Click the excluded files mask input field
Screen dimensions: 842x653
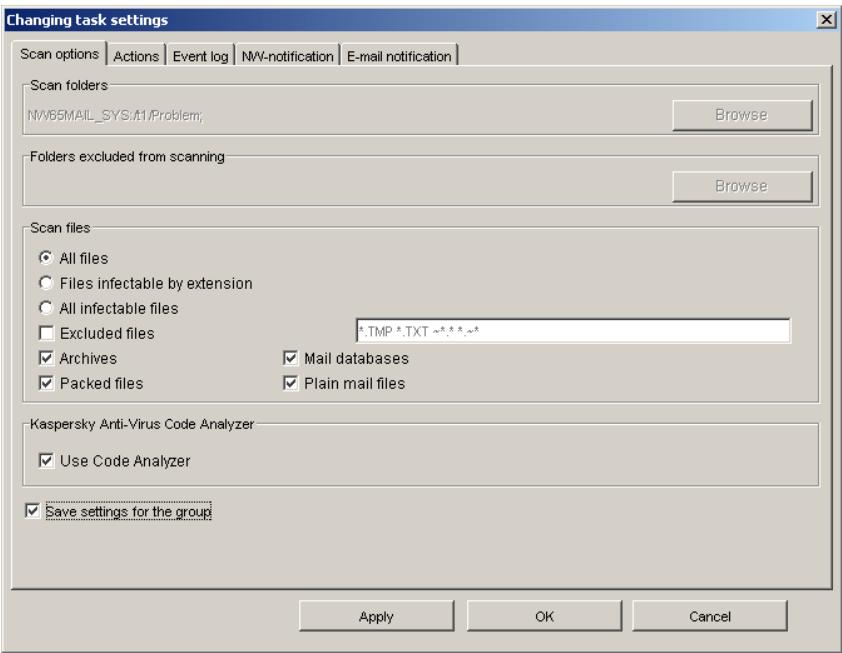click(x=573, y=331)
